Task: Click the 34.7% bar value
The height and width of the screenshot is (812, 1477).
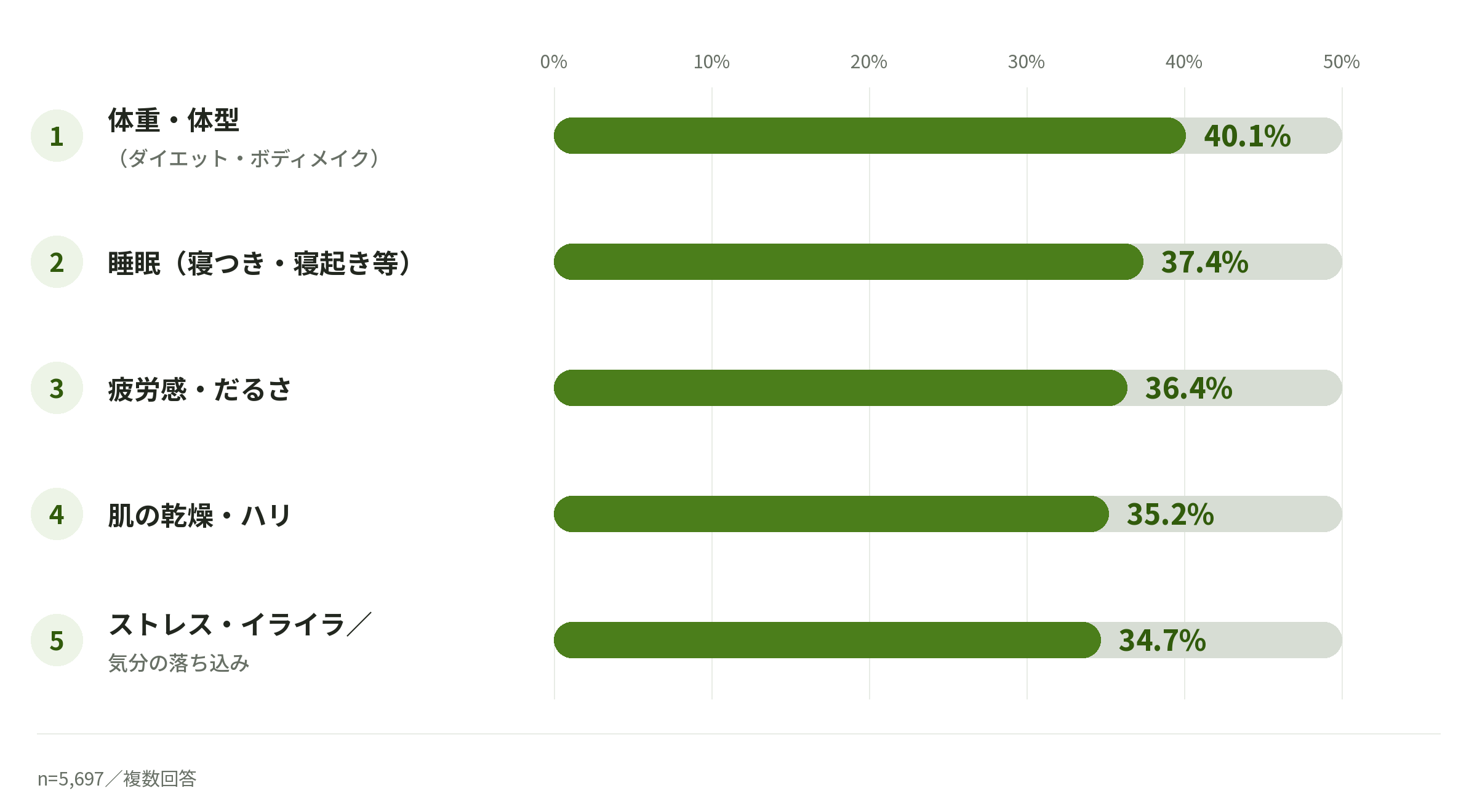Action: [1163, 640]
